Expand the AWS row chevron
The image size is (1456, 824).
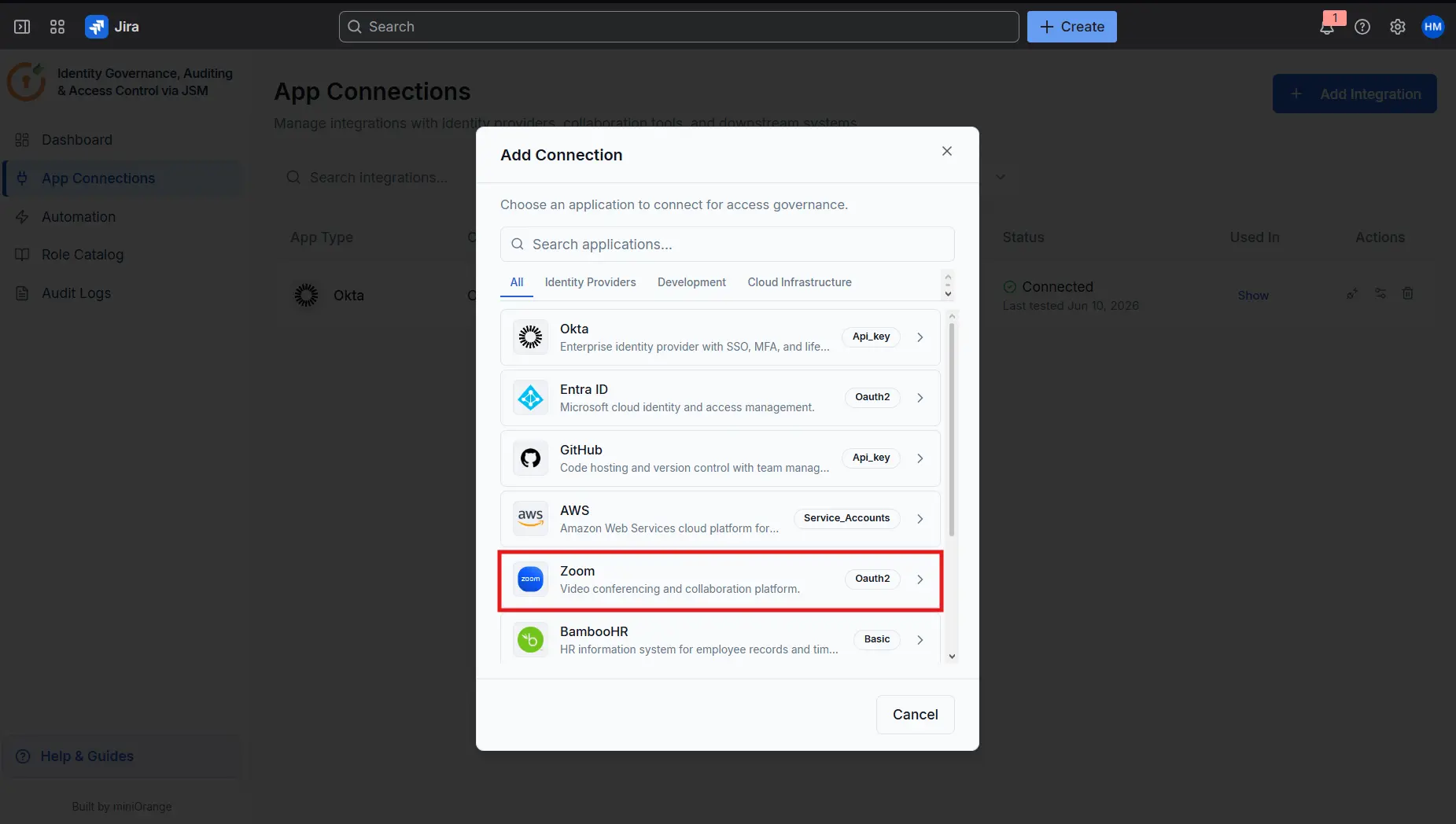coord(920,519)
